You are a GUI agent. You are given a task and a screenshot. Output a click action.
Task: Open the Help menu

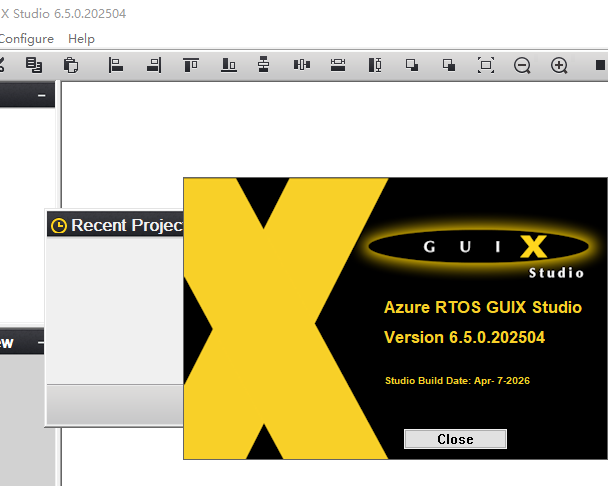pos(81,38)
